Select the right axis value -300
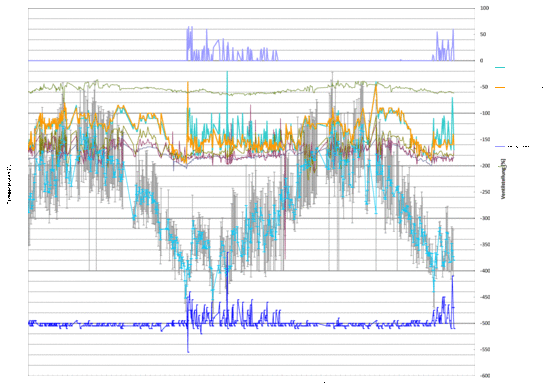 [485, 218]
